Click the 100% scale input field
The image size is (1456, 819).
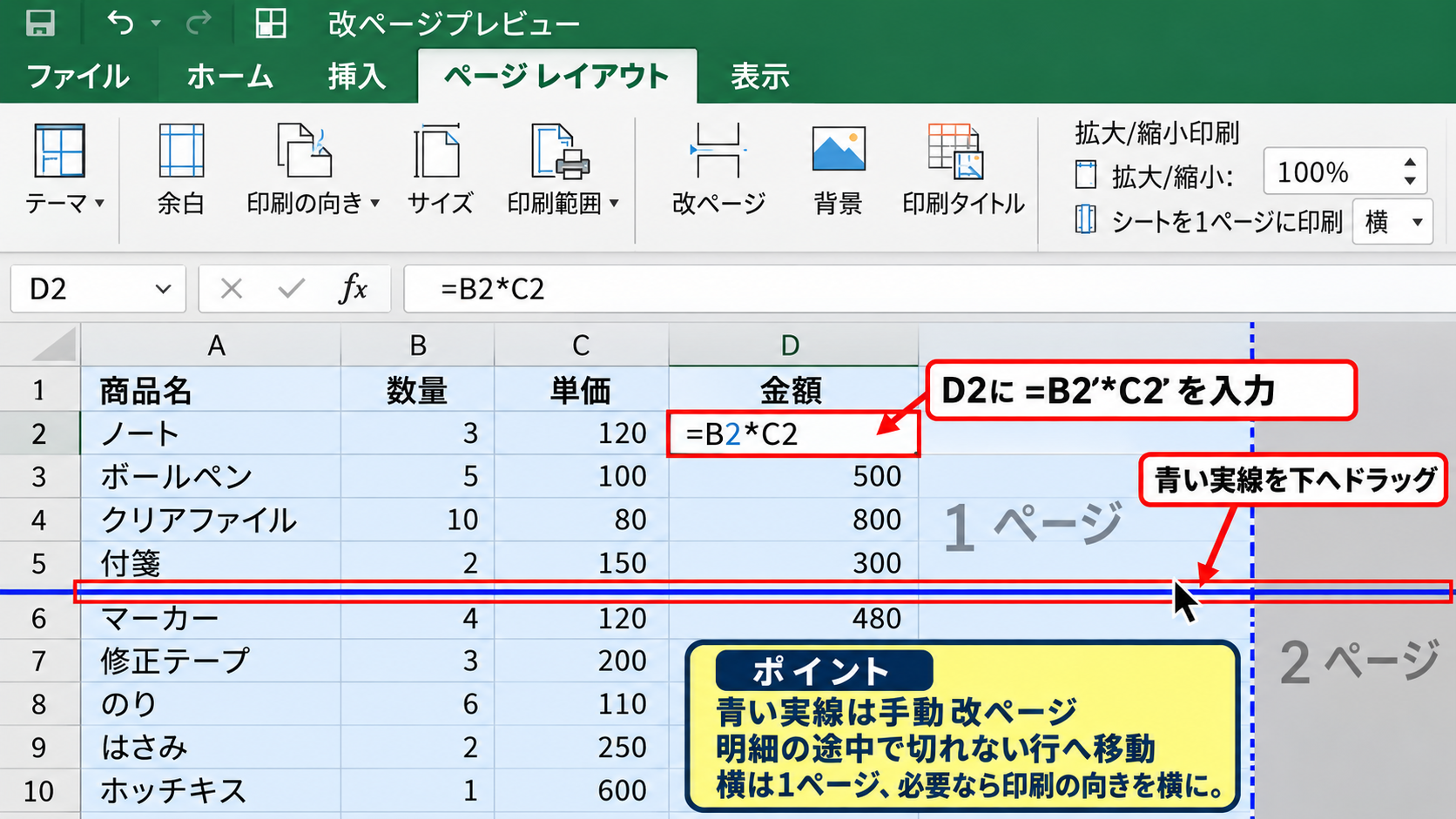pyautogui.click(x=1345, y=171)
